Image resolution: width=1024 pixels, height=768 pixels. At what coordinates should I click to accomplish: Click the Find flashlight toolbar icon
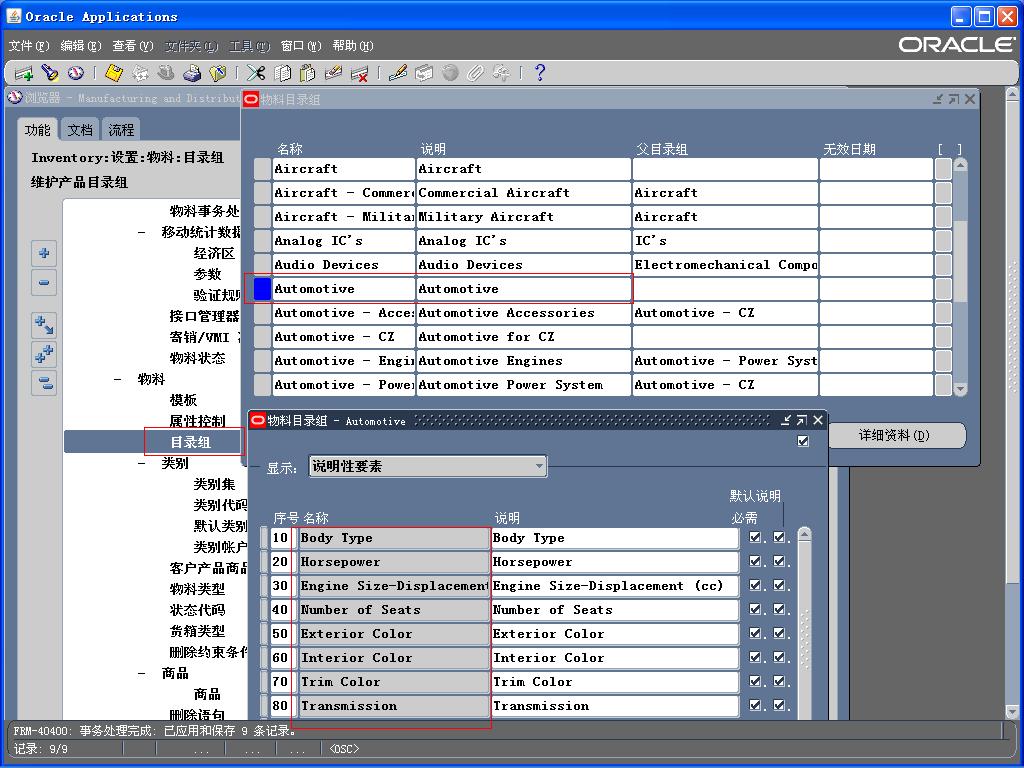click(x=50, y=73)
